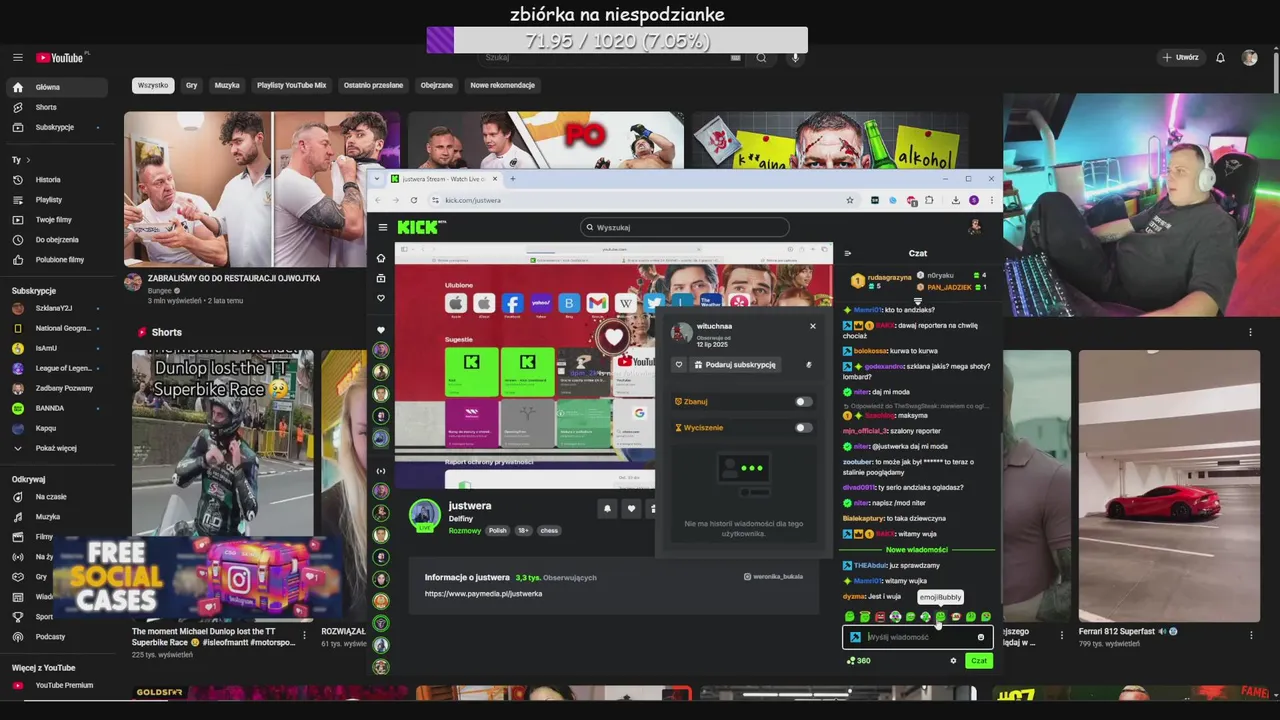This screenshot has height=720, width=1280.
Task: Expand Pokaż więcej subscriptions list
Action: [55, 448]
